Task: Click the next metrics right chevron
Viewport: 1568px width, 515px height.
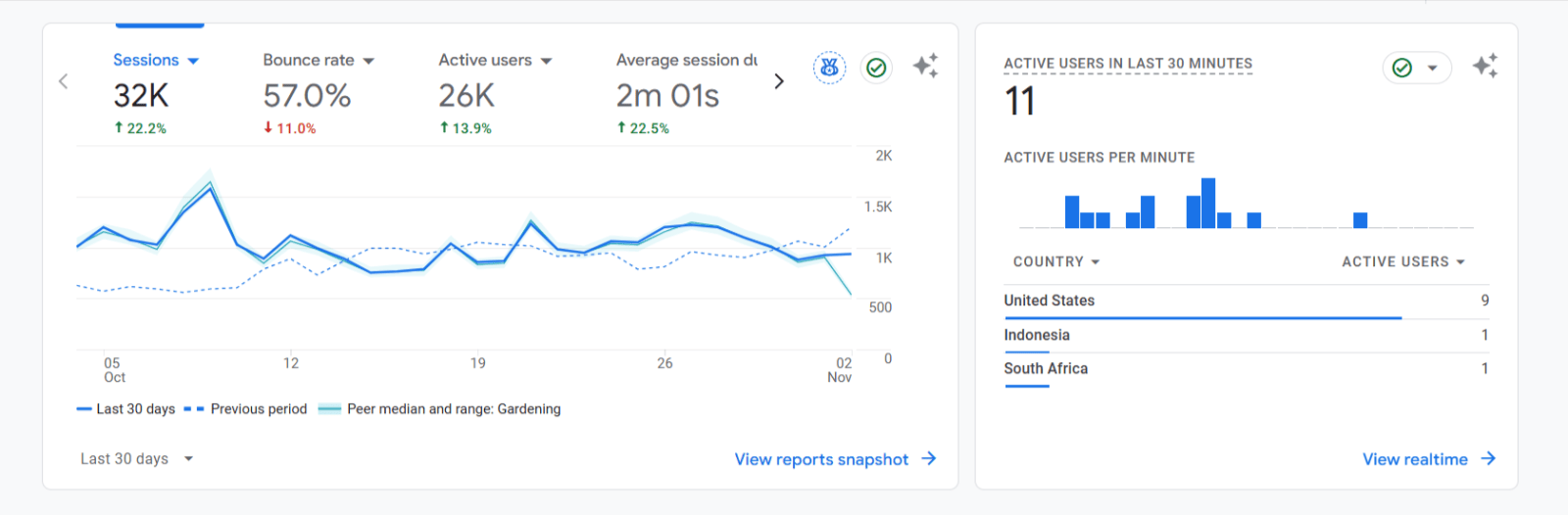Action: tap(779, 81)
